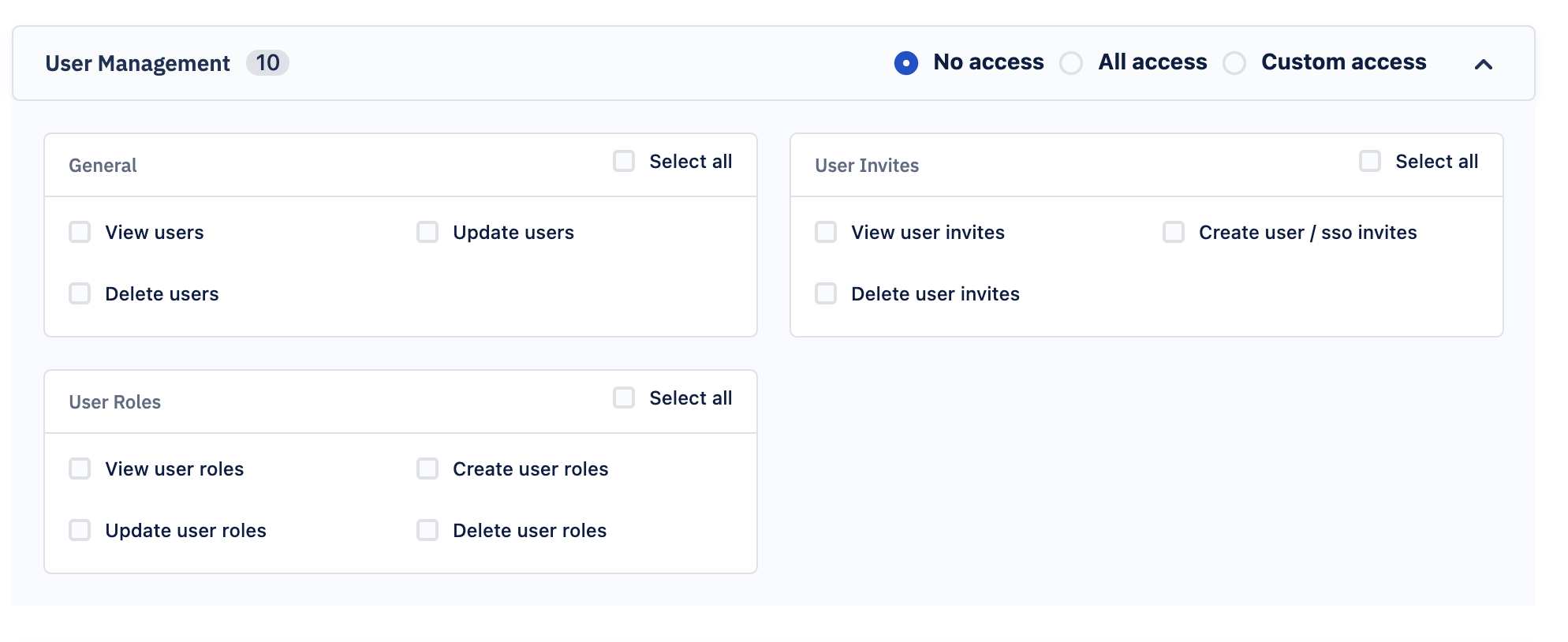The width and height of the screenshot is (1568, 642).
Task: Check the Create user roles checkbox
Action: tap(427, 468)
